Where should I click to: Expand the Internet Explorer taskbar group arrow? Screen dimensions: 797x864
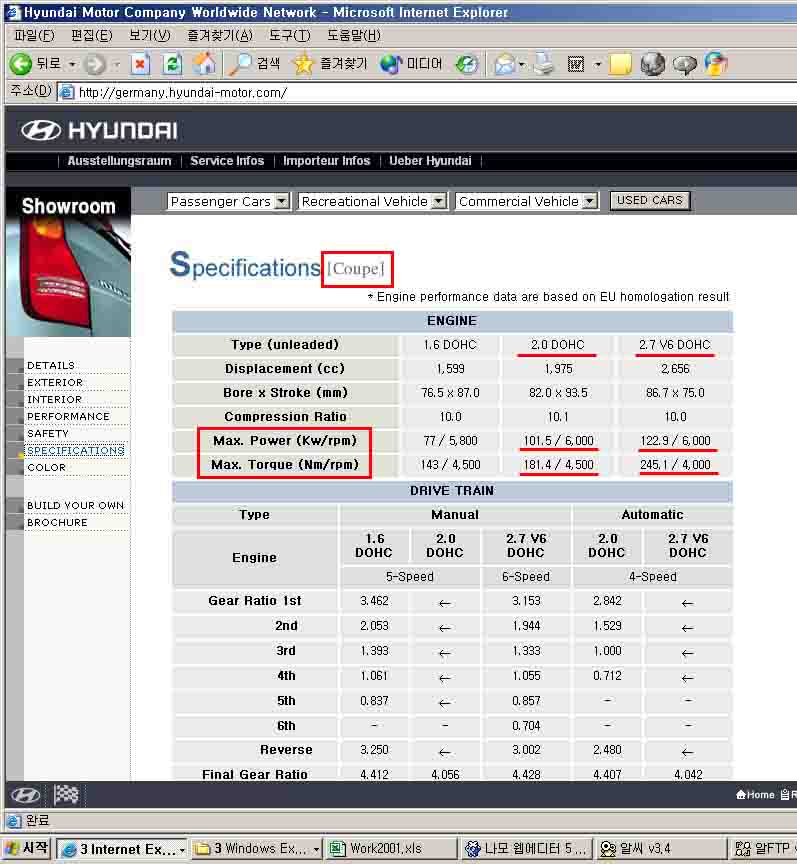pos(182,849)
